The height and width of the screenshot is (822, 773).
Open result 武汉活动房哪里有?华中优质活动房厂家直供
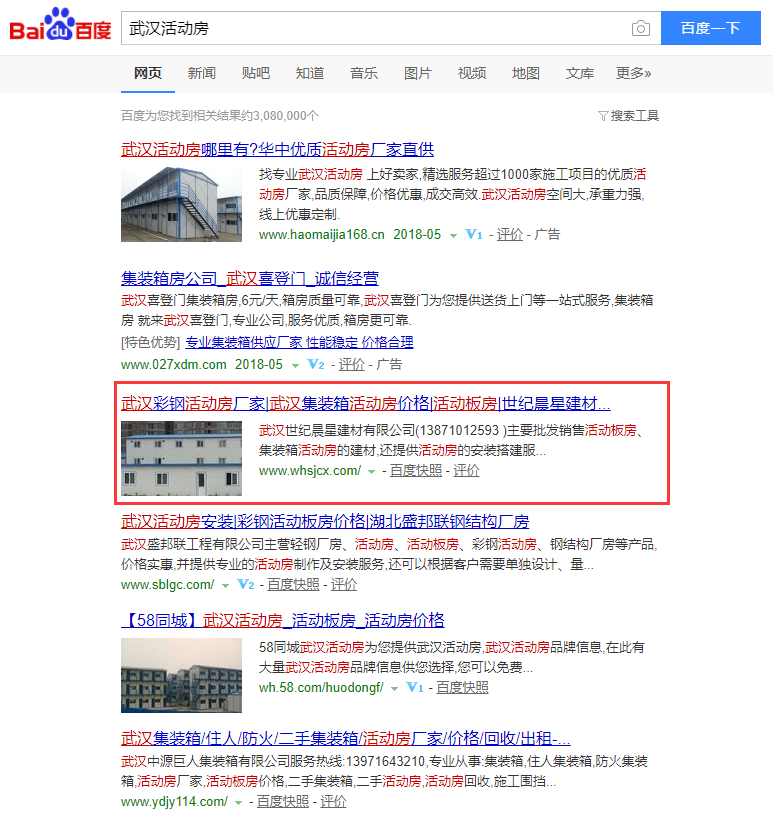point(277,150)
